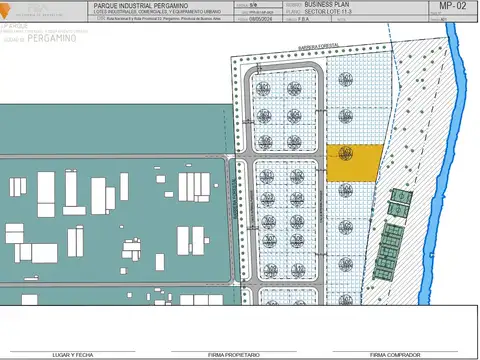Click the "SECTOR LOTE 11-3" plan label

click(x=328, y=12)
